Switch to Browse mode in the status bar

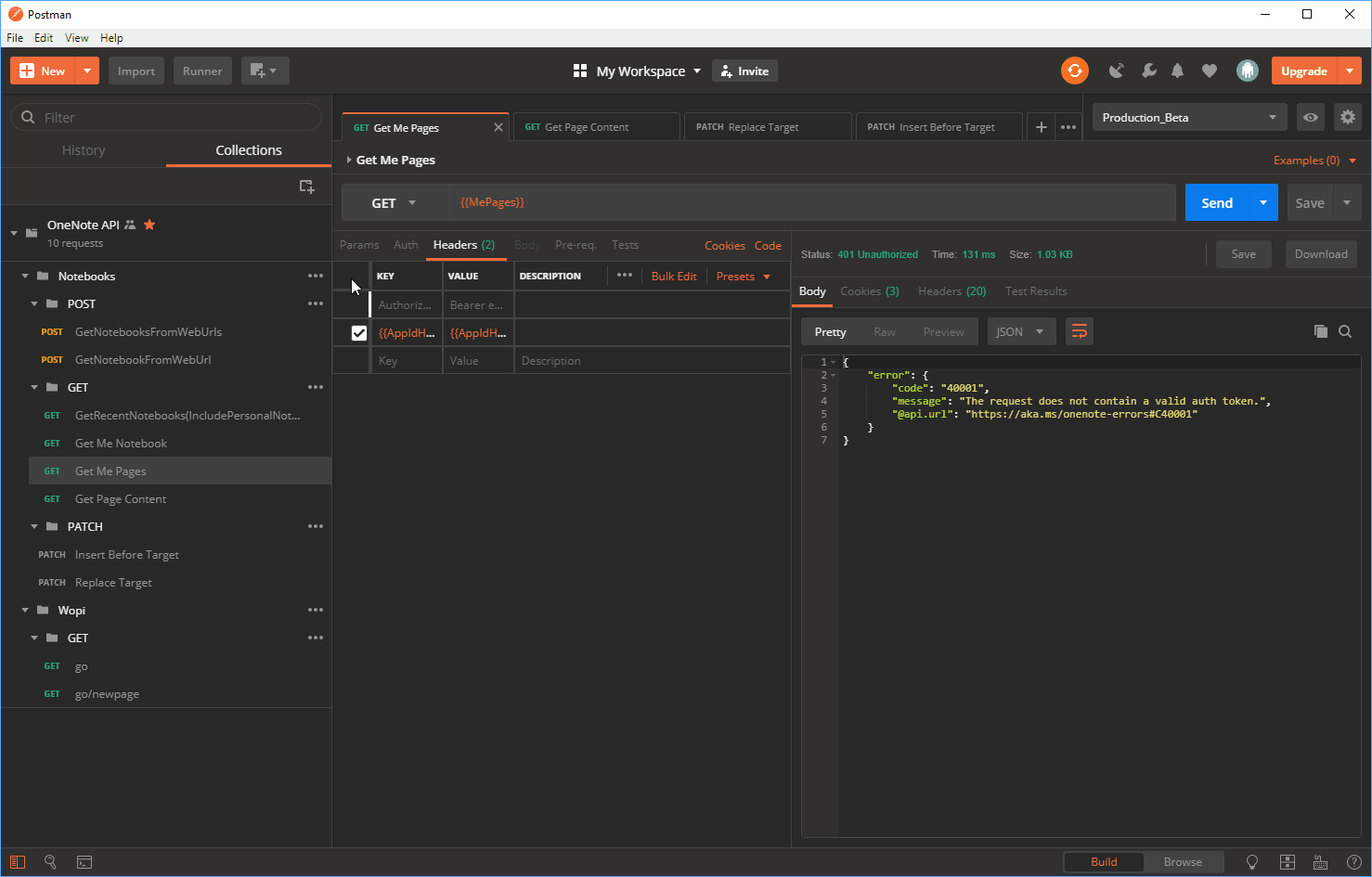(x=1184, y=861)
